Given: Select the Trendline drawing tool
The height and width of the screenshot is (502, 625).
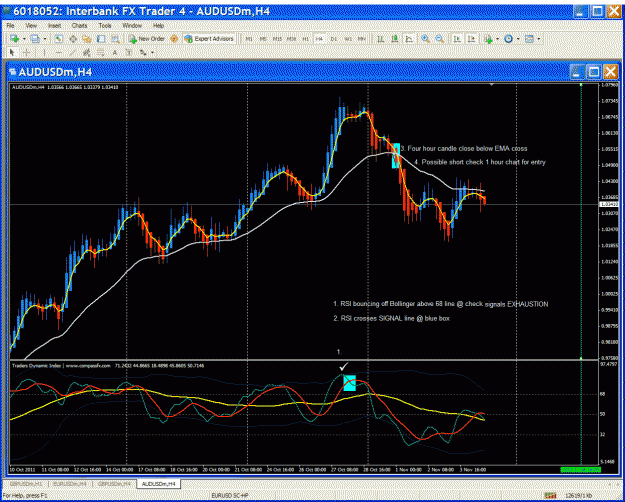Looking at the screenshot, I should click(x=73, y=52).
